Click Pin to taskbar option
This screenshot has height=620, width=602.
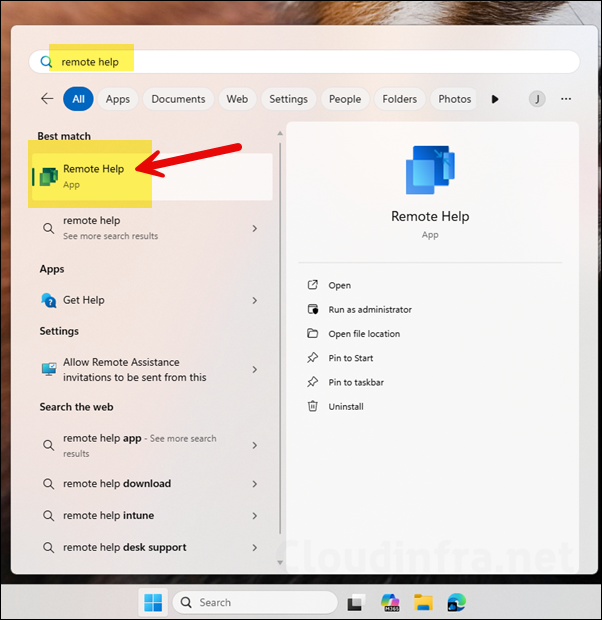[x=355, y=382]
